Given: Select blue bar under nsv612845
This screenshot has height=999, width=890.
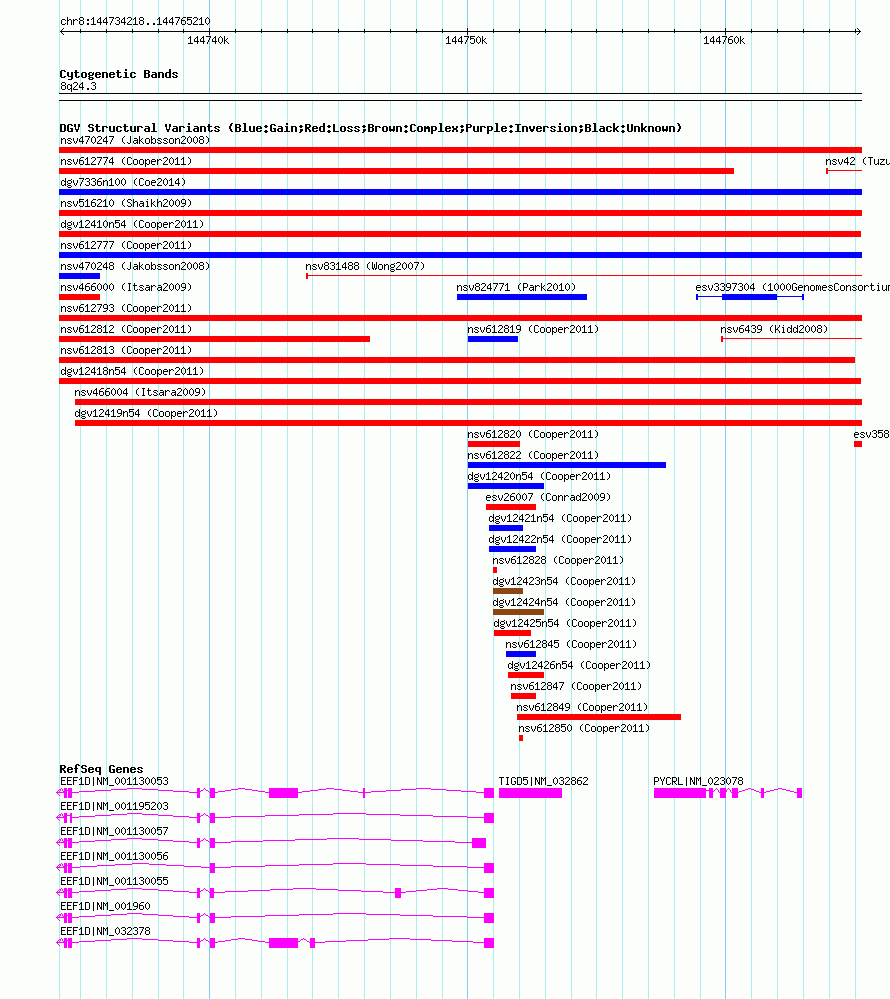Looking at the screenshot, I should point(521,654).
